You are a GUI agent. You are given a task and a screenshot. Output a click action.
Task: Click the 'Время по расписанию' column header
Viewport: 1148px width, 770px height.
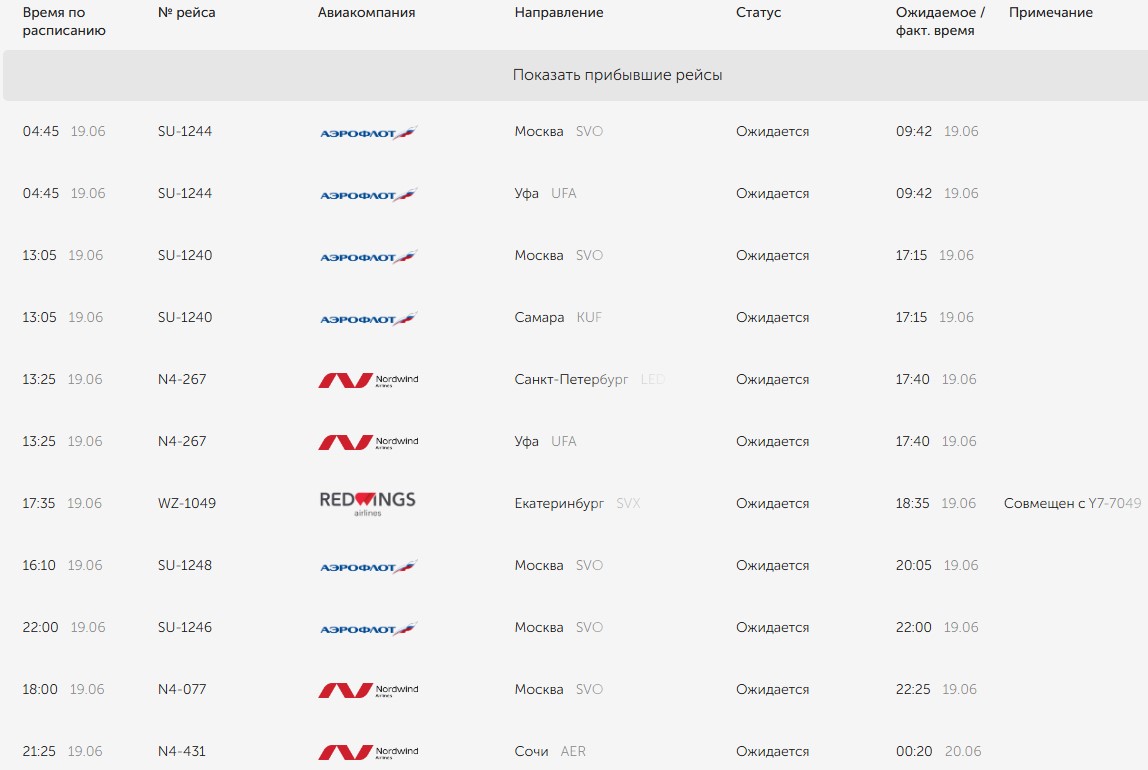[64, 21]
